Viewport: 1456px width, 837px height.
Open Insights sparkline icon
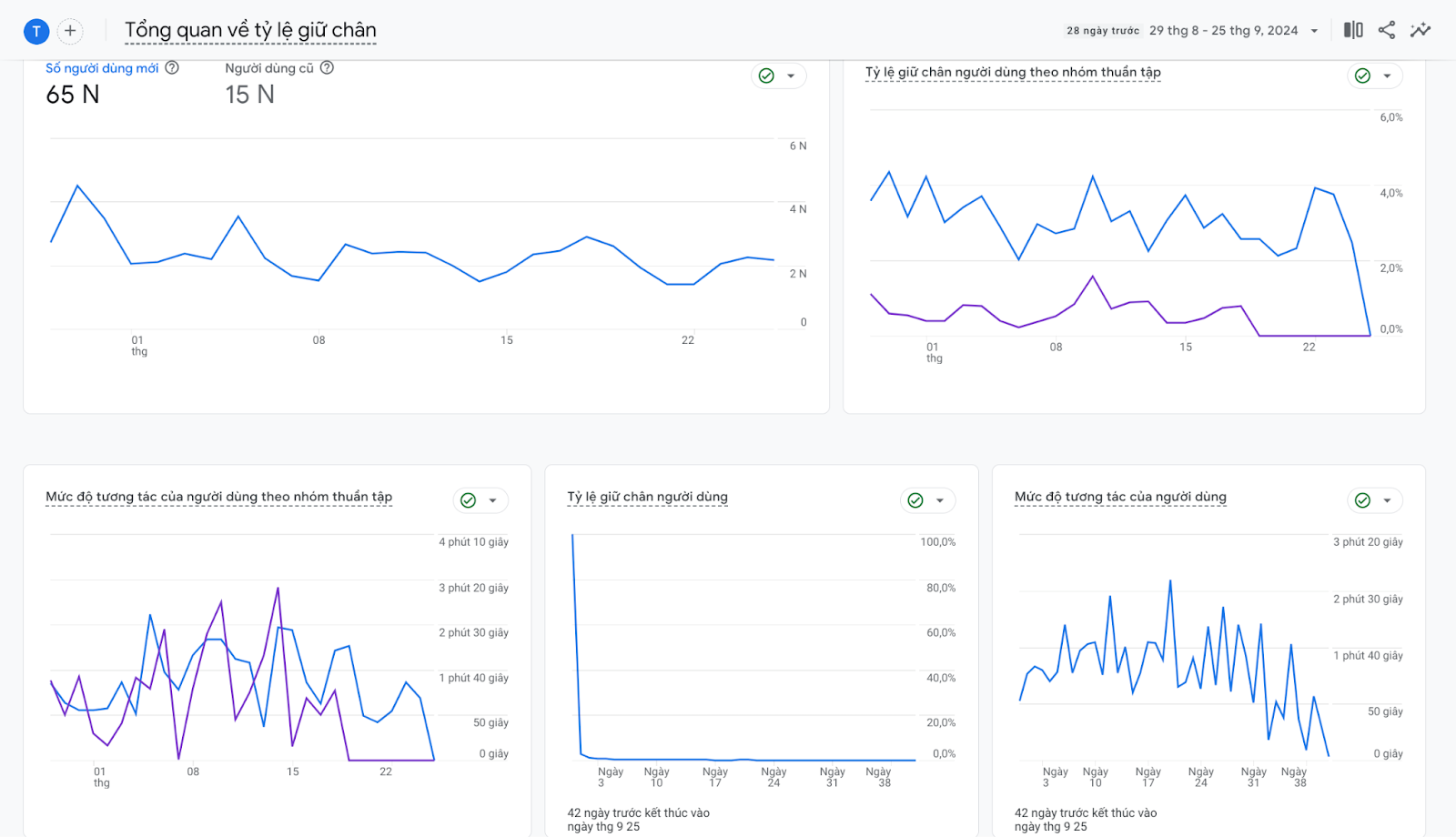click(x=1420, y=30)
